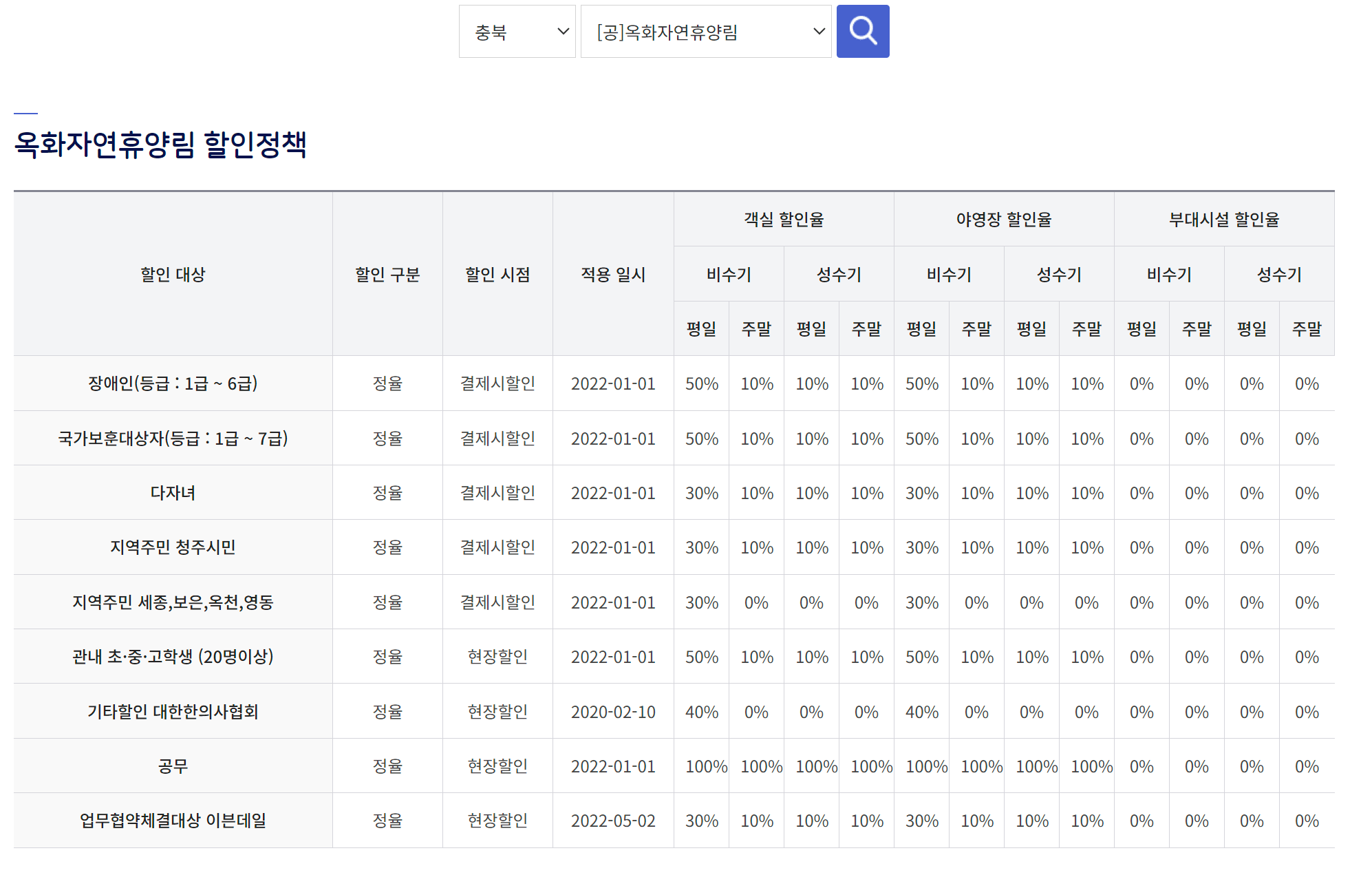Select the 지역주민 청주시민 row
Viewport: 1372px width, 886px height.
pyautogui.click(x=174, y=547)
